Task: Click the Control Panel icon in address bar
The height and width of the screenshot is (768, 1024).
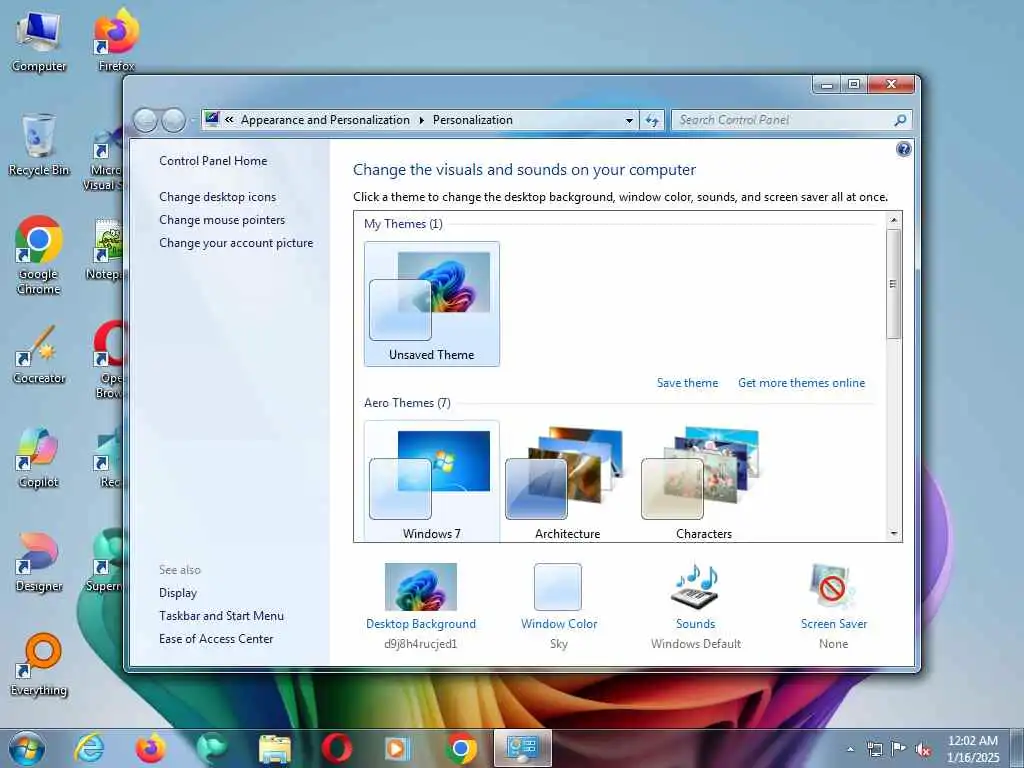Action: (212, 119)
